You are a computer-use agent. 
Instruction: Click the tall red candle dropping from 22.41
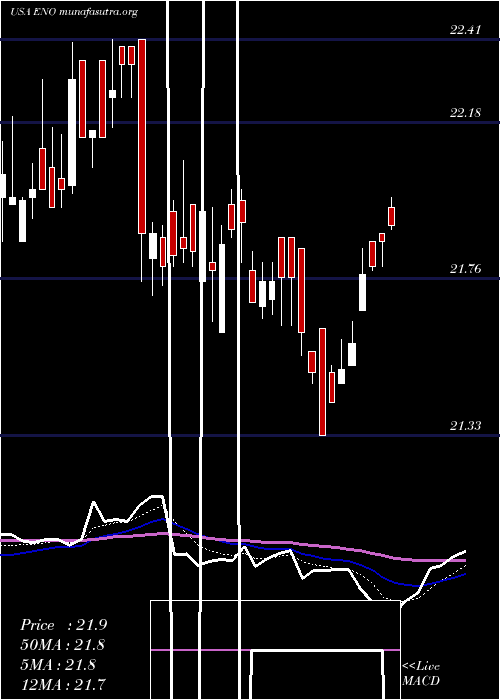tap(142, 136)
